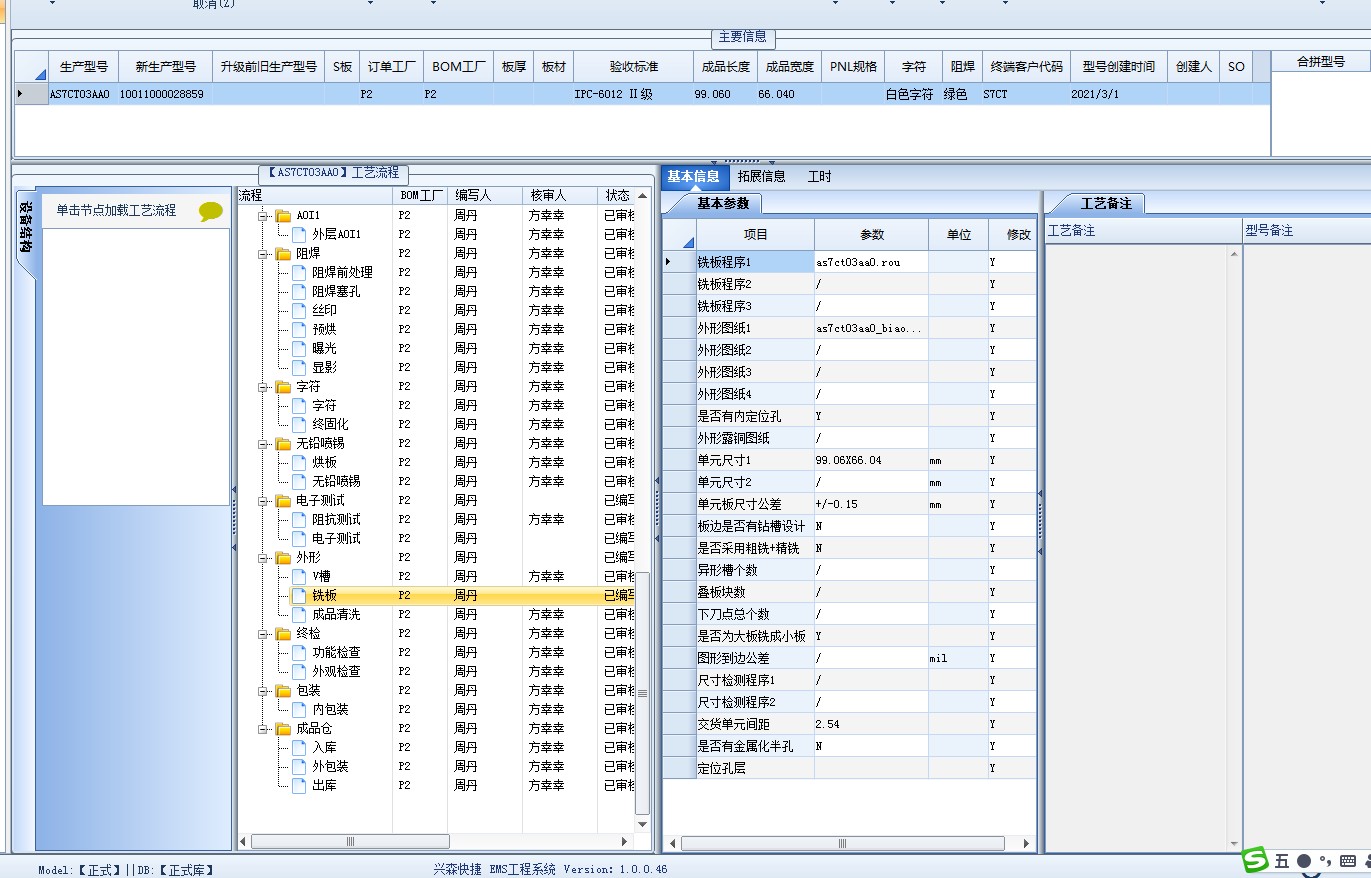Click the document icon beside 显影
The image size is (1371, 878).
[x=299, y=367]
